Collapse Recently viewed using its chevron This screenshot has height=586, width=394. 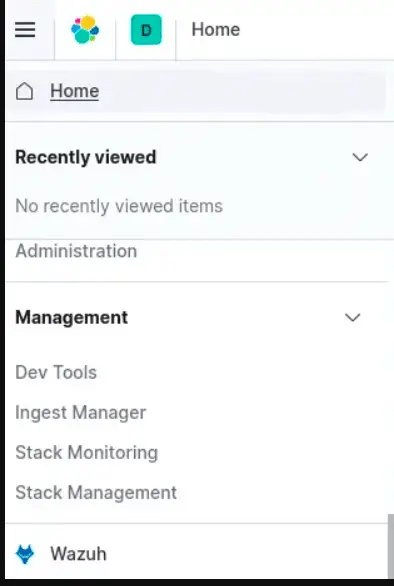pyautogui.click(x=360, y=157)
